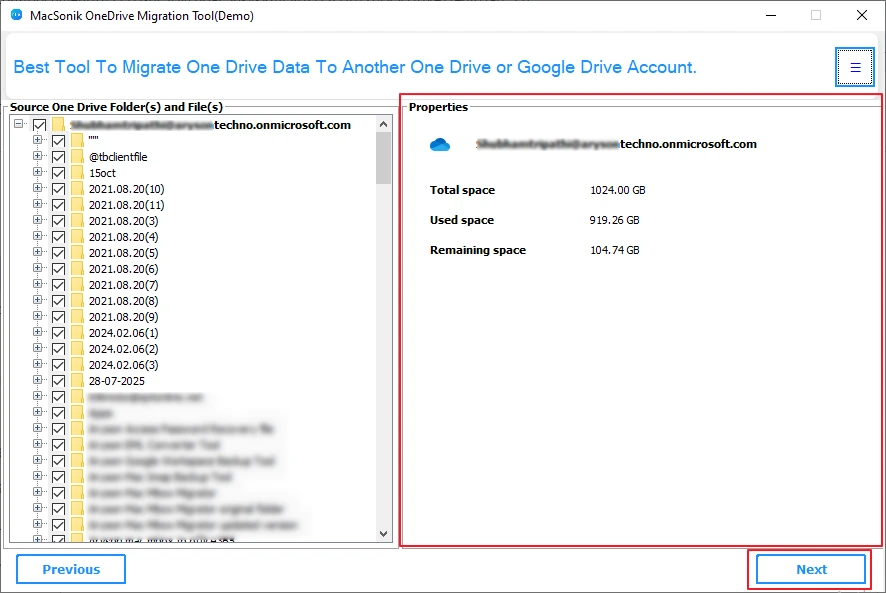Viewport: 886px width, 593px height.
Task: Toggle checkbox for 28-07-2025
Action: (58, 381)
